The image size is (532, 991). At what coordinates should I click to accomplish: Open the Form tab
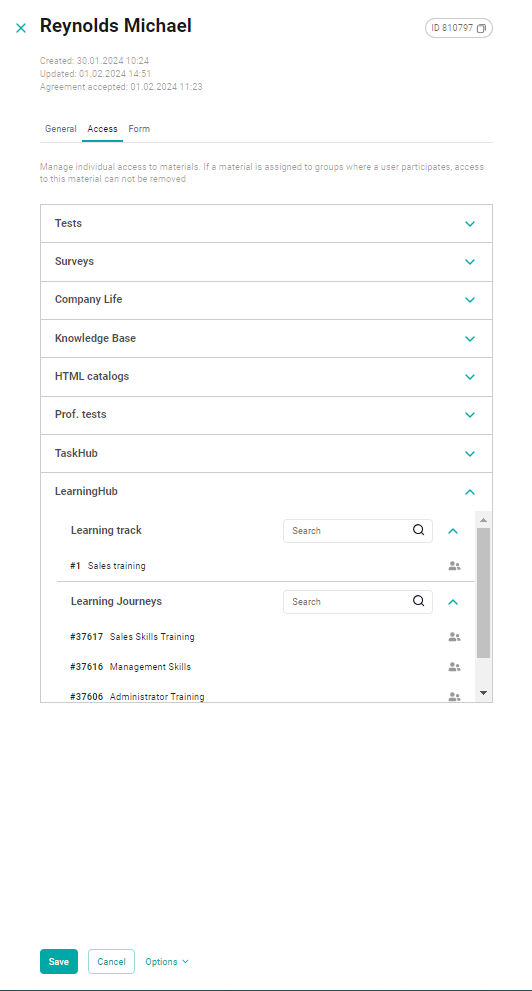coord(139,129)
